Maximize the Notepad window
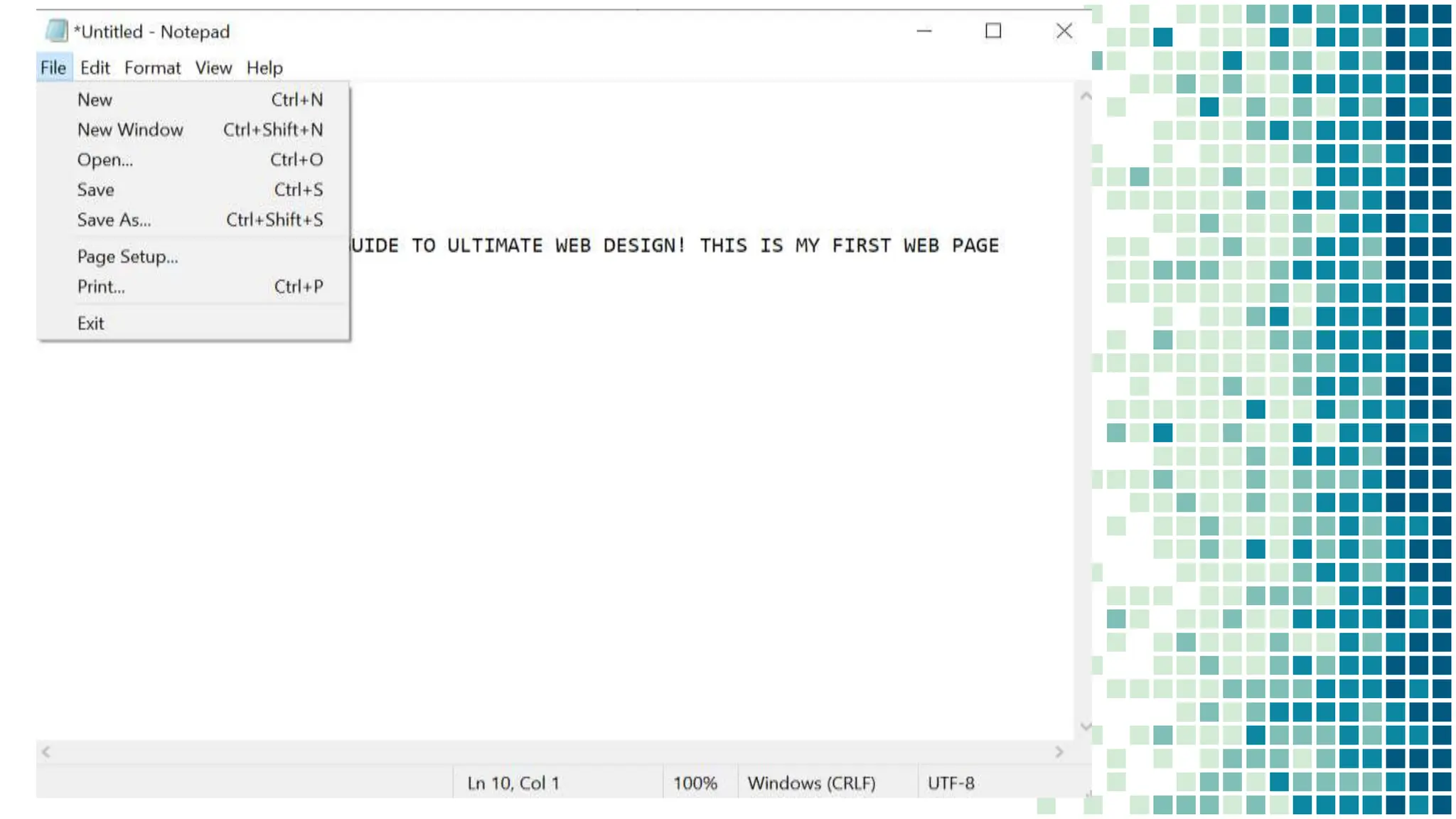1456x819 pixels. pyautogui.click(x=993, y=31)
